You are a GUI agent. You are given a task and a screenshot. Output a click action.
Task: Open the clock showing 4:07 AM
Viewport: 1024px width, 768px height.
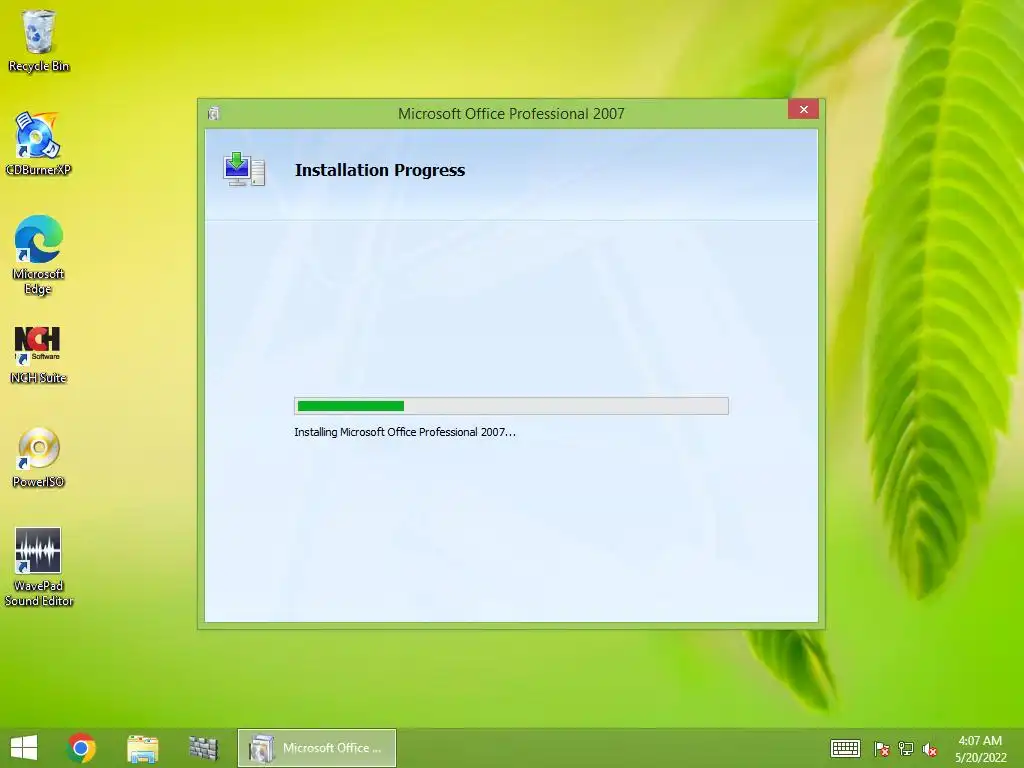tap(980, 748)
